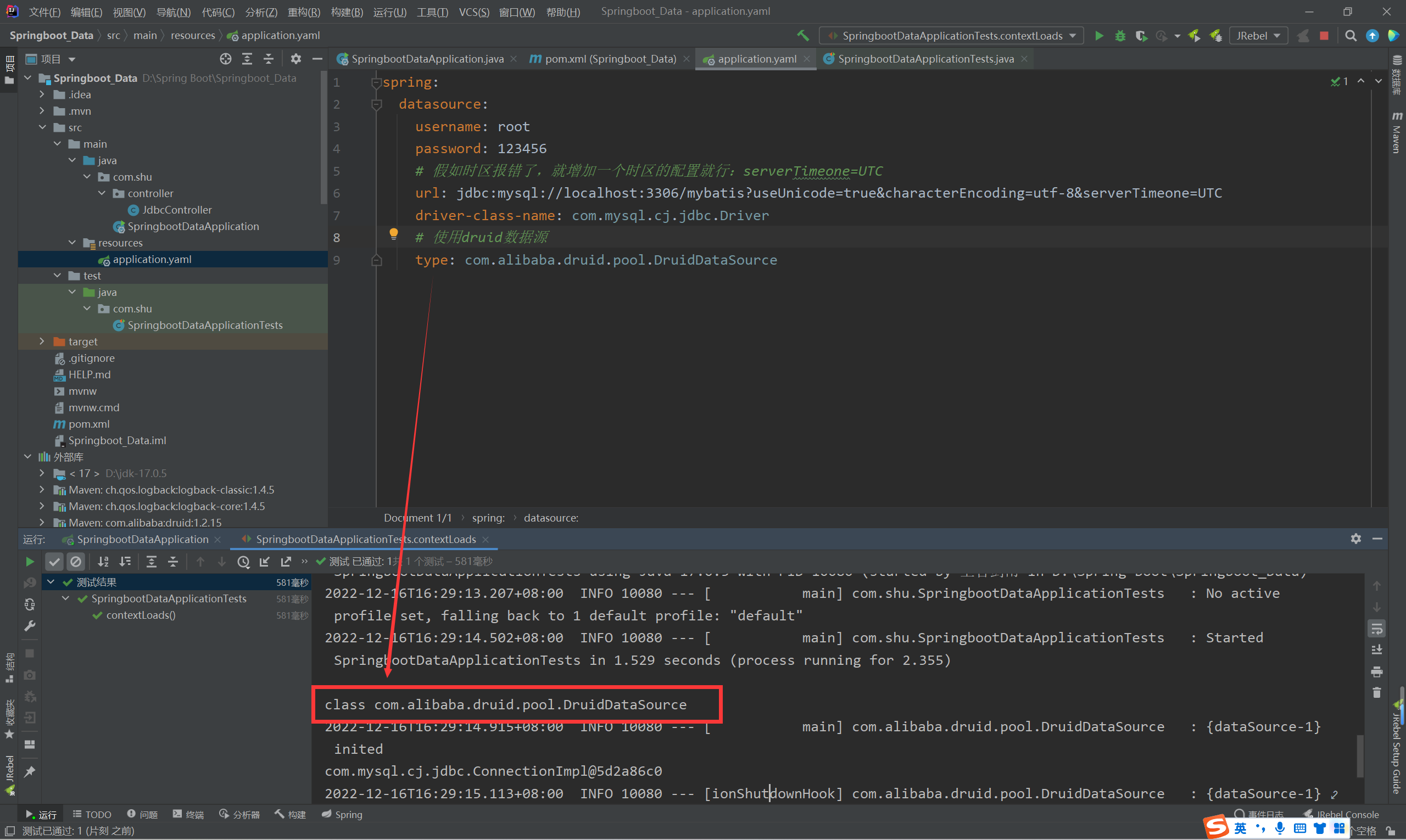The height and width of the screenshot is (840, 1406).
Task: Collapse the controller package node
Action: tap(102, 193)
